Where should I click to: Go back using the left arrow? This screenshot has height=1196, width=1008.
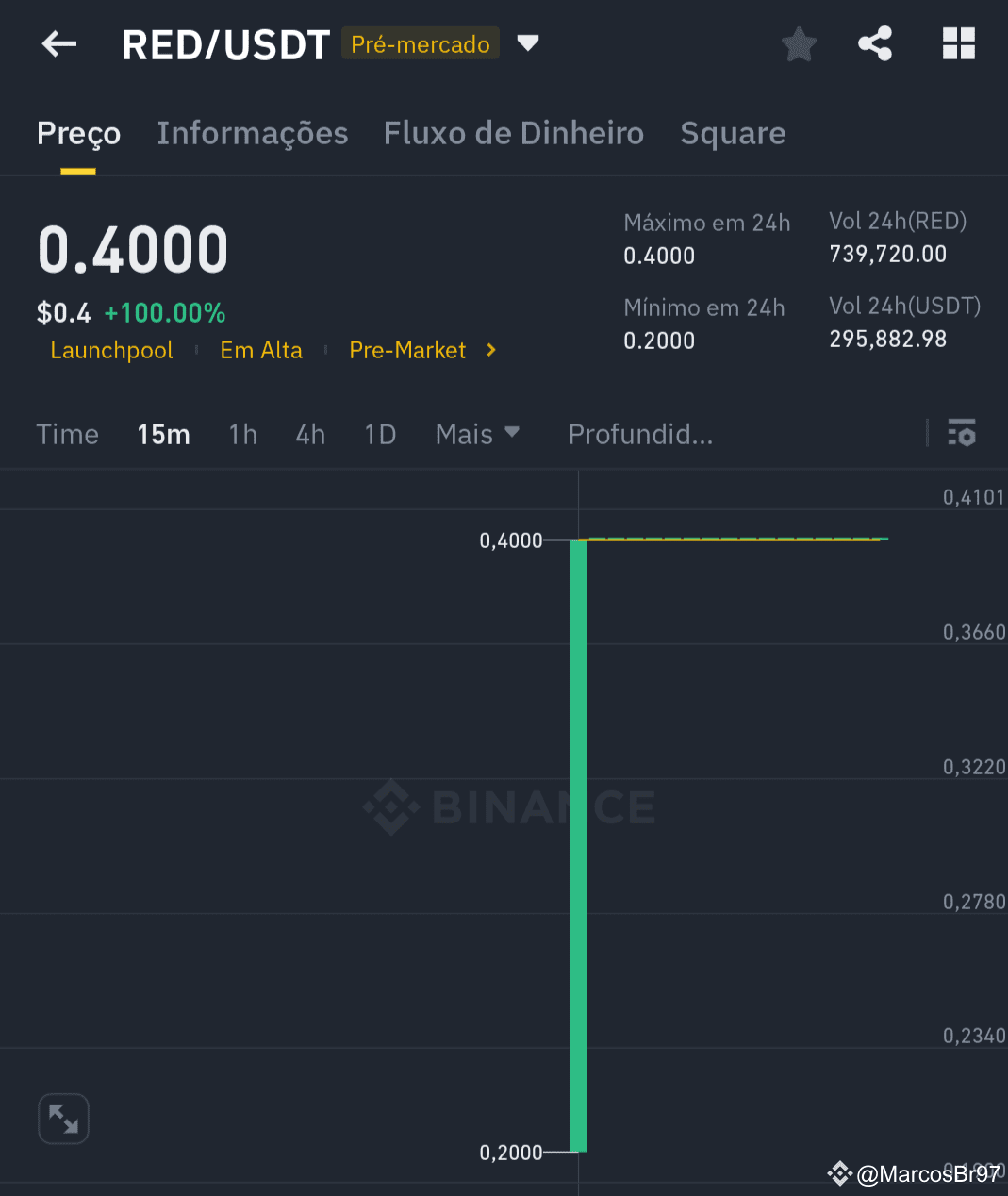pyautogui.click(x=59, y=43)
